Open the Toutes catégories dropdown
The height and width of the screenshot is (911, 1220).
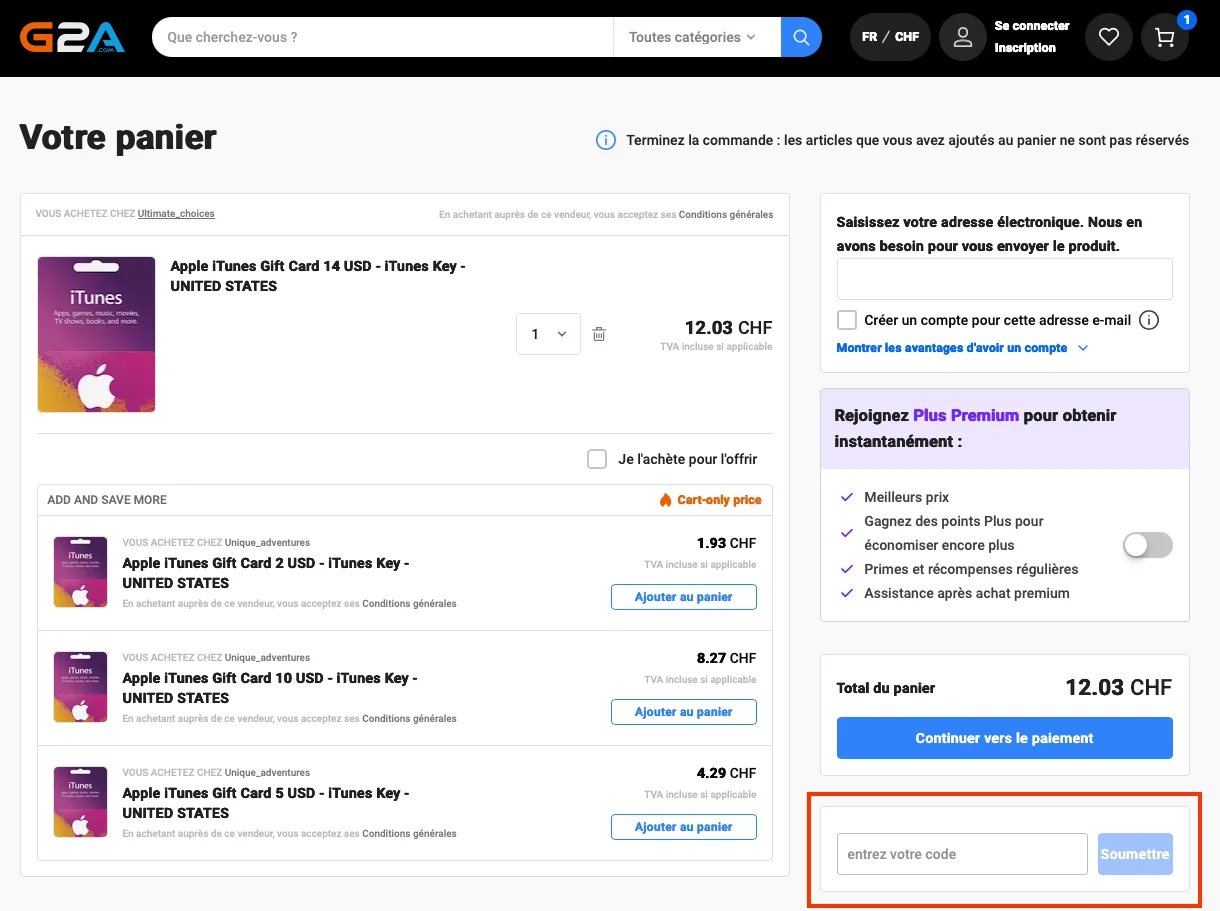[696, 36]
